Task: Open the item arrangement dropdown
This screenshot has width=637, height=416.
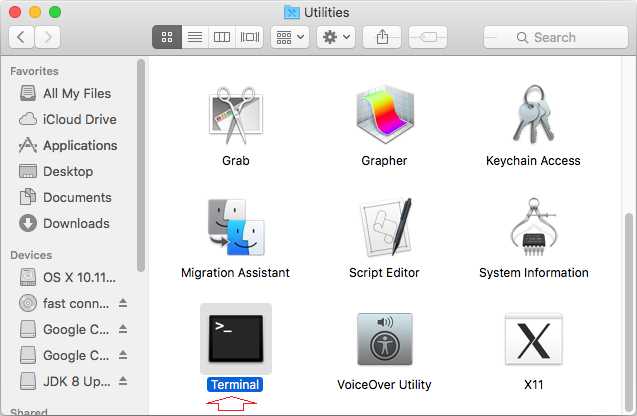Action: [290, 37]
